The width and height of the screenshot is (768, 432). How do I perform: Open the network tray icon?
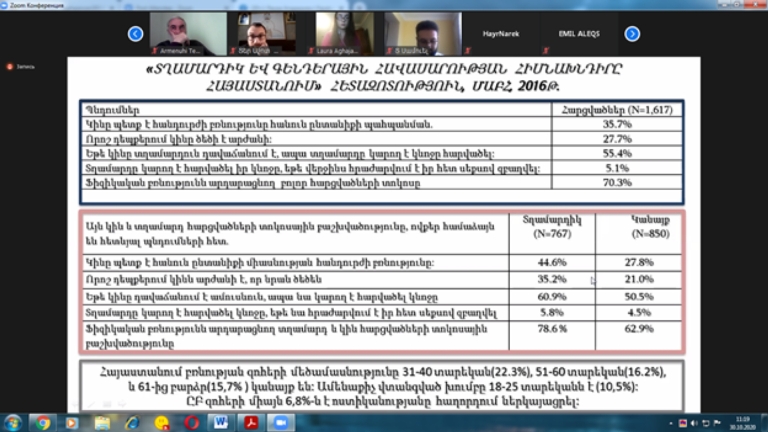[x=706, y=423]
